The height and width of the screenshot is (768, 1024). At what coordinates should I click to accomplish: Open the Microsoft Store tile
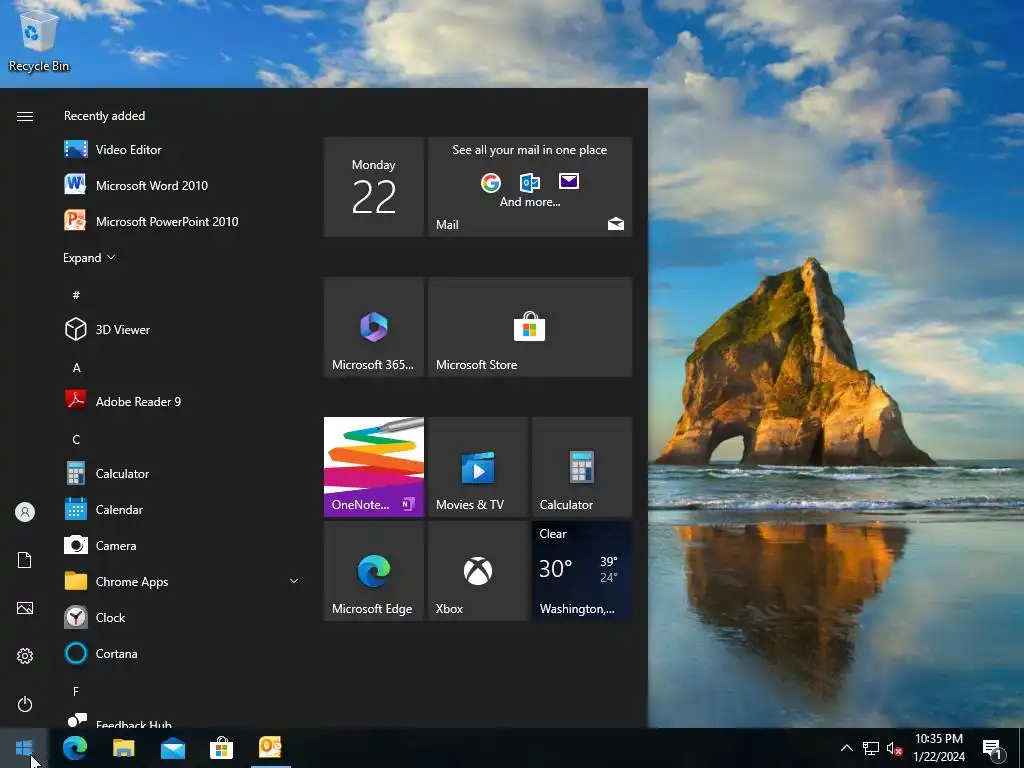coord(530,327)
